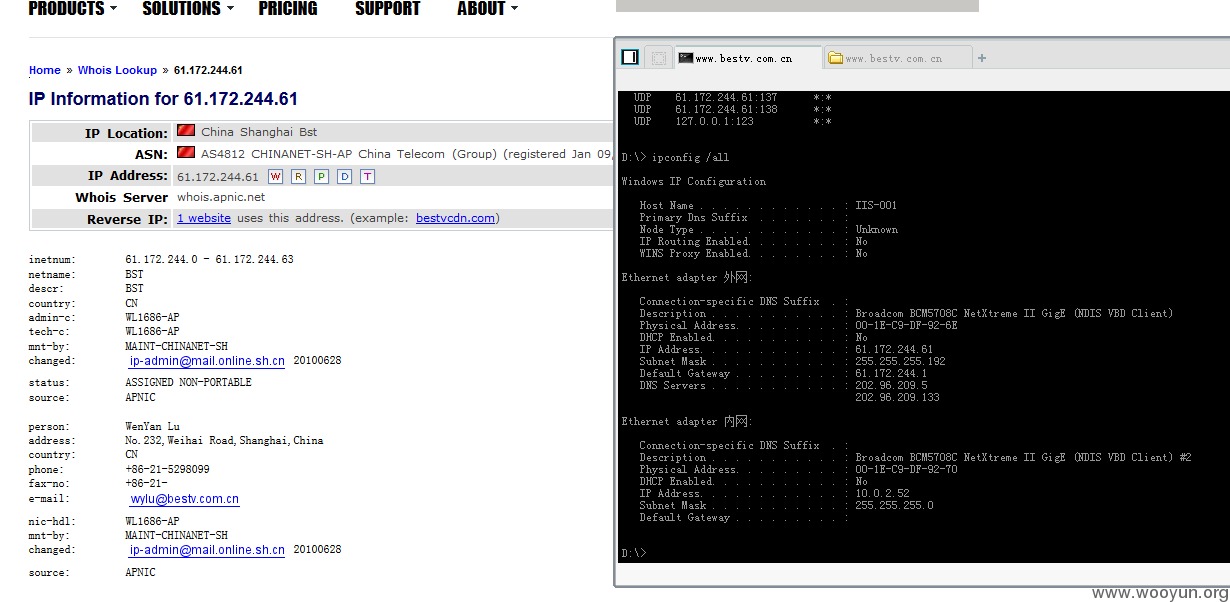Click the green P icon beside the IP address
This screenshot has height=602, width=1230.
tap(321, 176)
